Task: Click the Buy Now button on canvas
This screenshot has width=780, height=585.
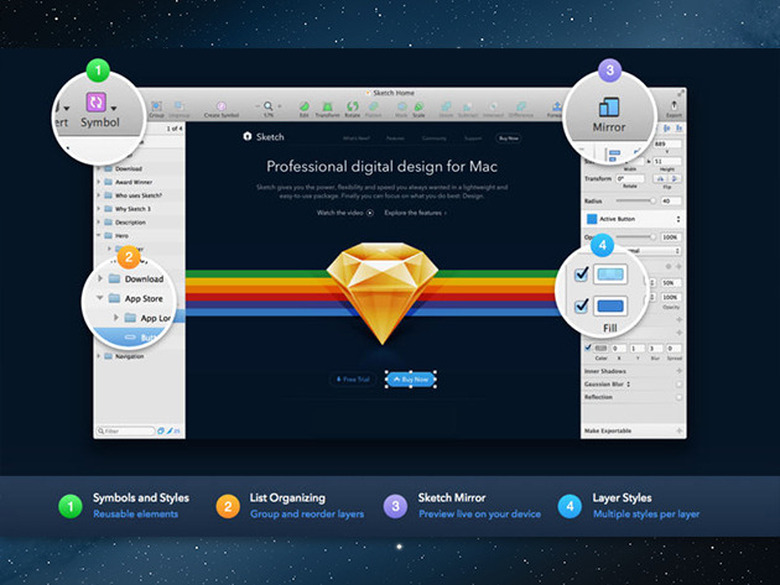Action: pyautogui.click(x=411, y=380)
